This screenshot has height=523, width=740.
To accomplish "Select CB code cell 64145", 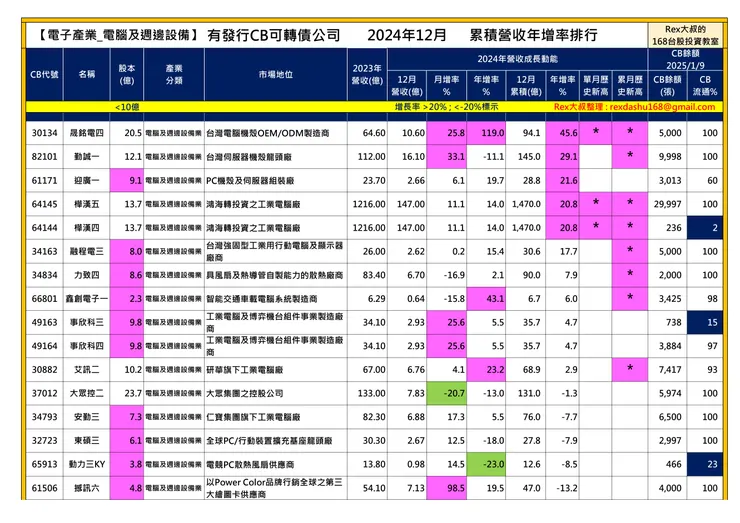I will coord(44,204).
